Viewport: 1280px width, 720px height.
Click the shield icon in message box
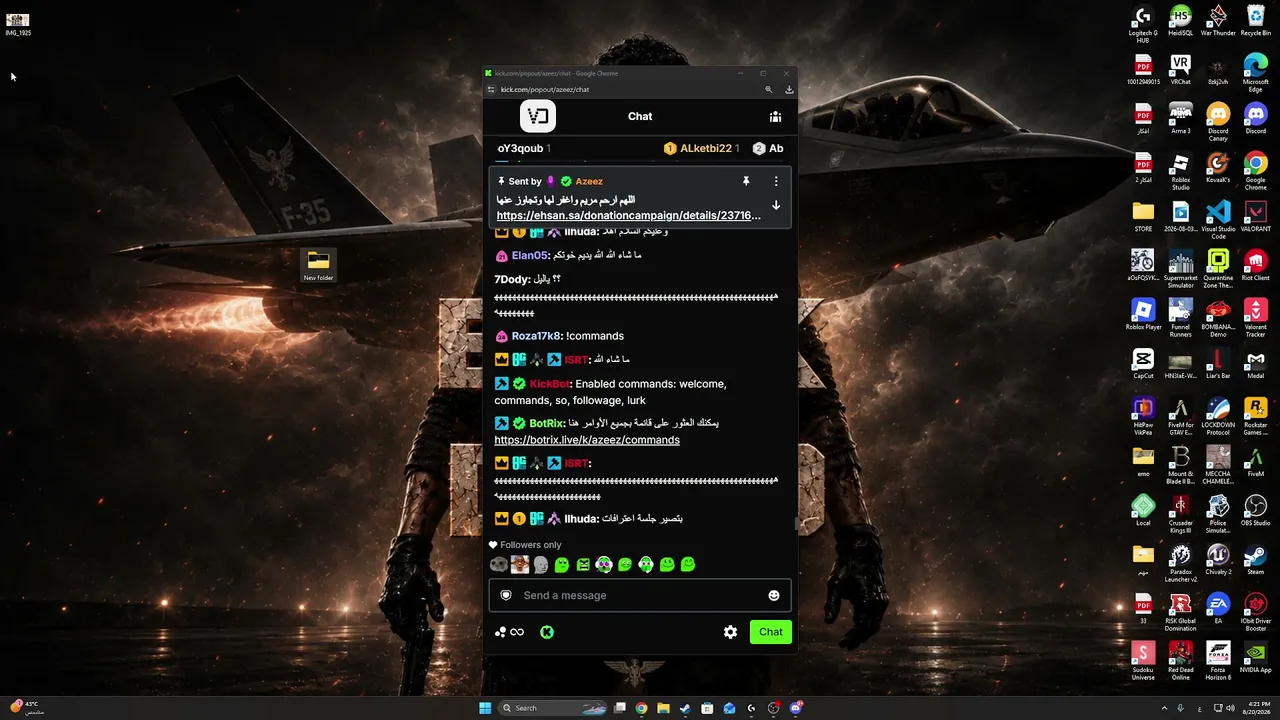(x=506, y=595)
